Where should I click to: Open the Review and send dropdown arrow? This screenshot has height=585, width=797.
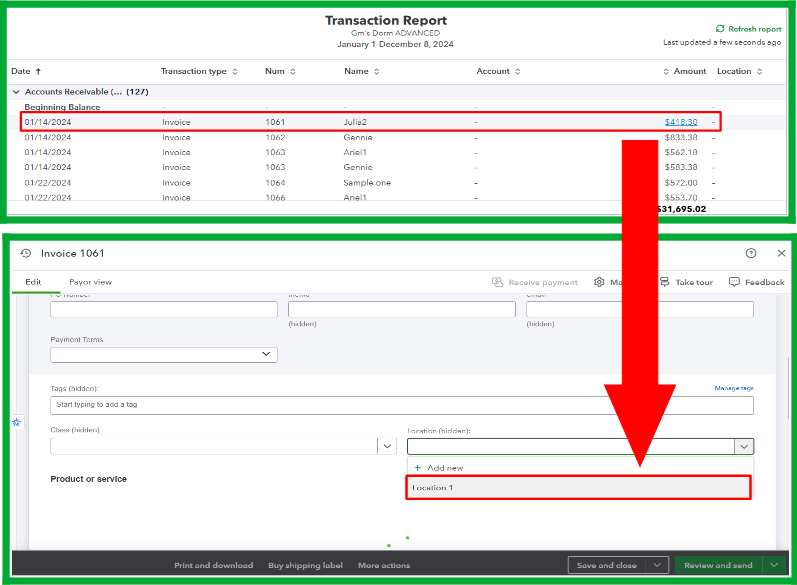tap(774, 565)
